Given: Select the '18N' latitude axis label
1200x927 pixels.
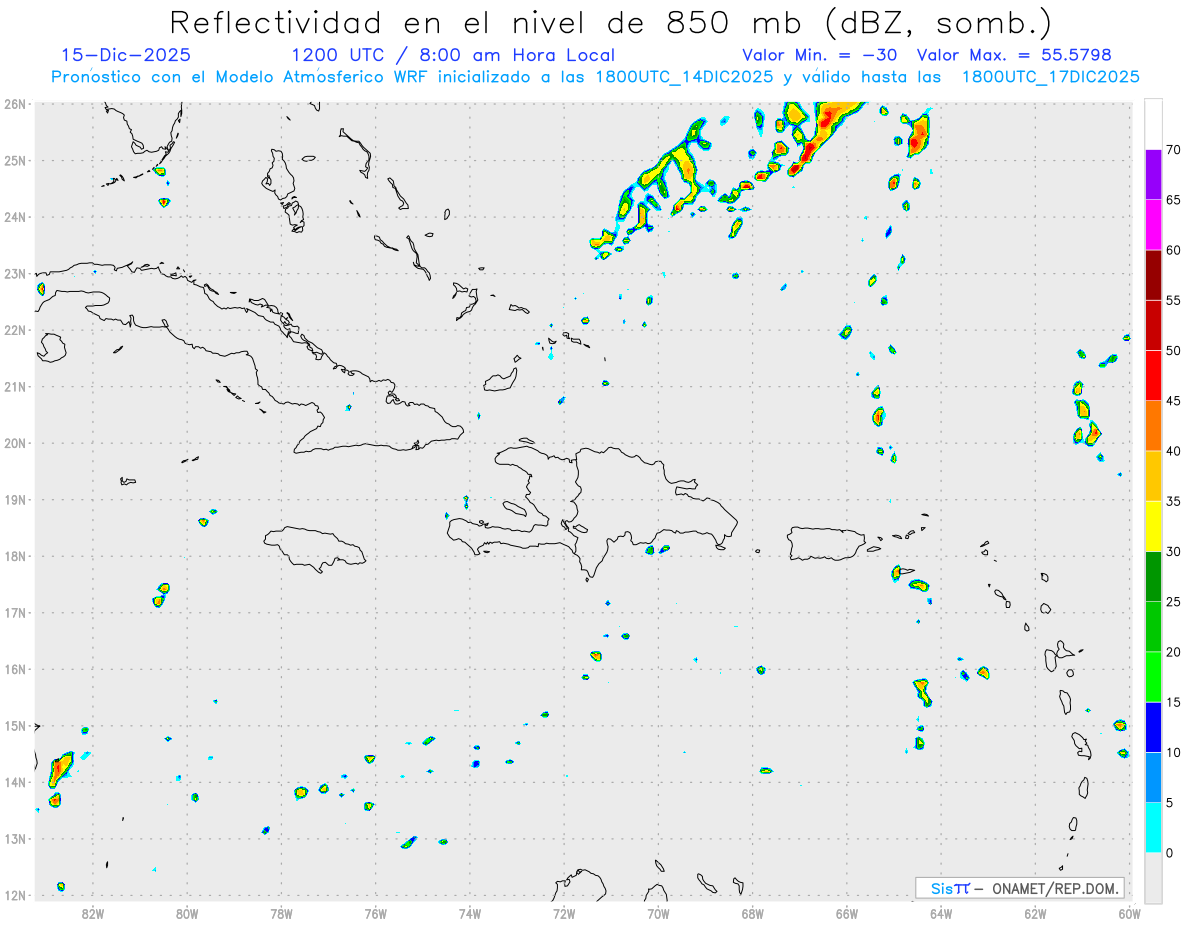Looking at the screenshot, I should [15, 556].
